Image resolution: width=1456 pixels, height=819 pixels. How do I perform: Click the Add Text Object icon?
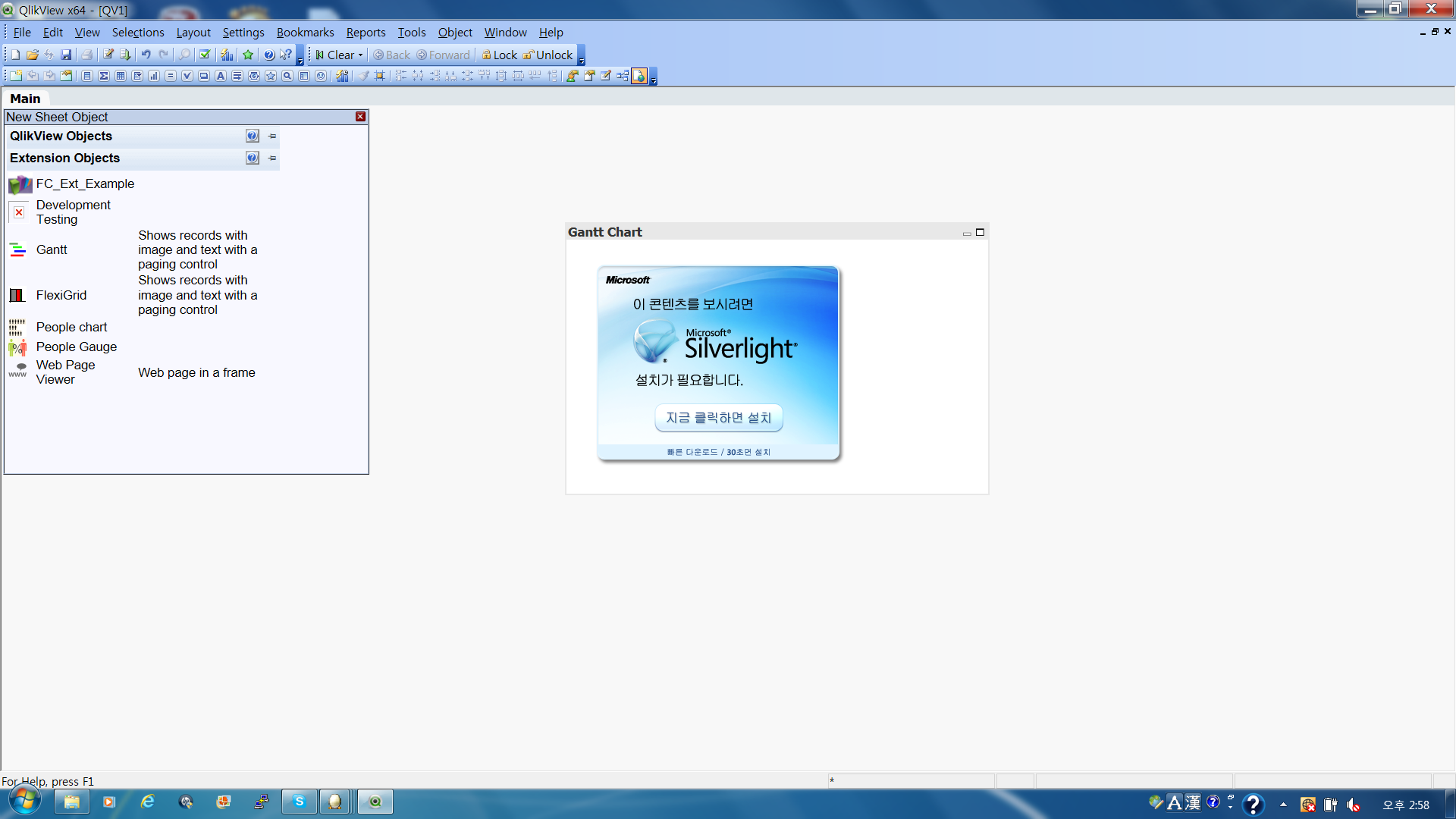pos(221,76)
